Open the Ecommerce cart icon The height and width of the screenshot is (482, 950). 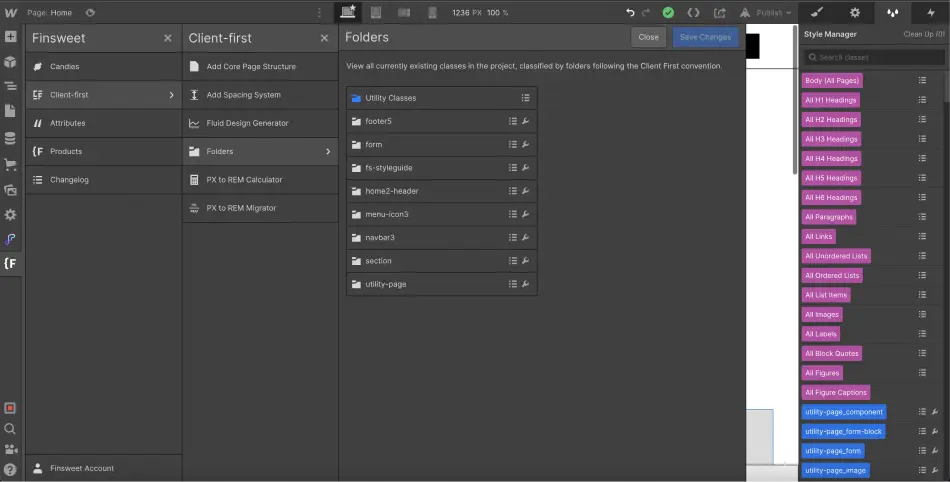pyautogui.click(x=10, y=164)
